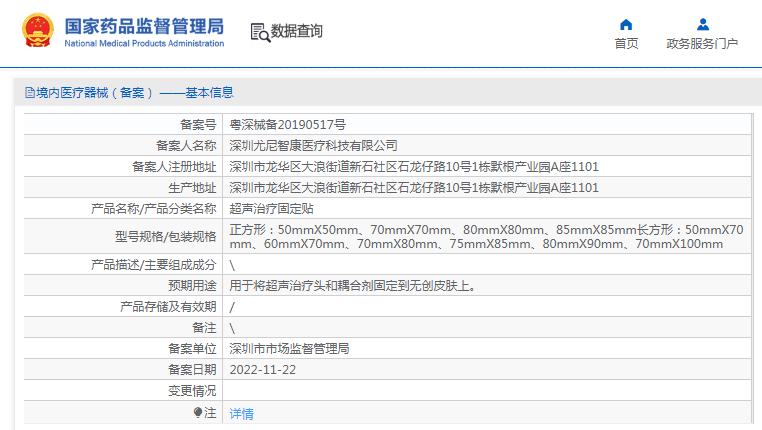Click the 产品描述/主要组成成分 label

pyautogui.click(x=154, y=265)
